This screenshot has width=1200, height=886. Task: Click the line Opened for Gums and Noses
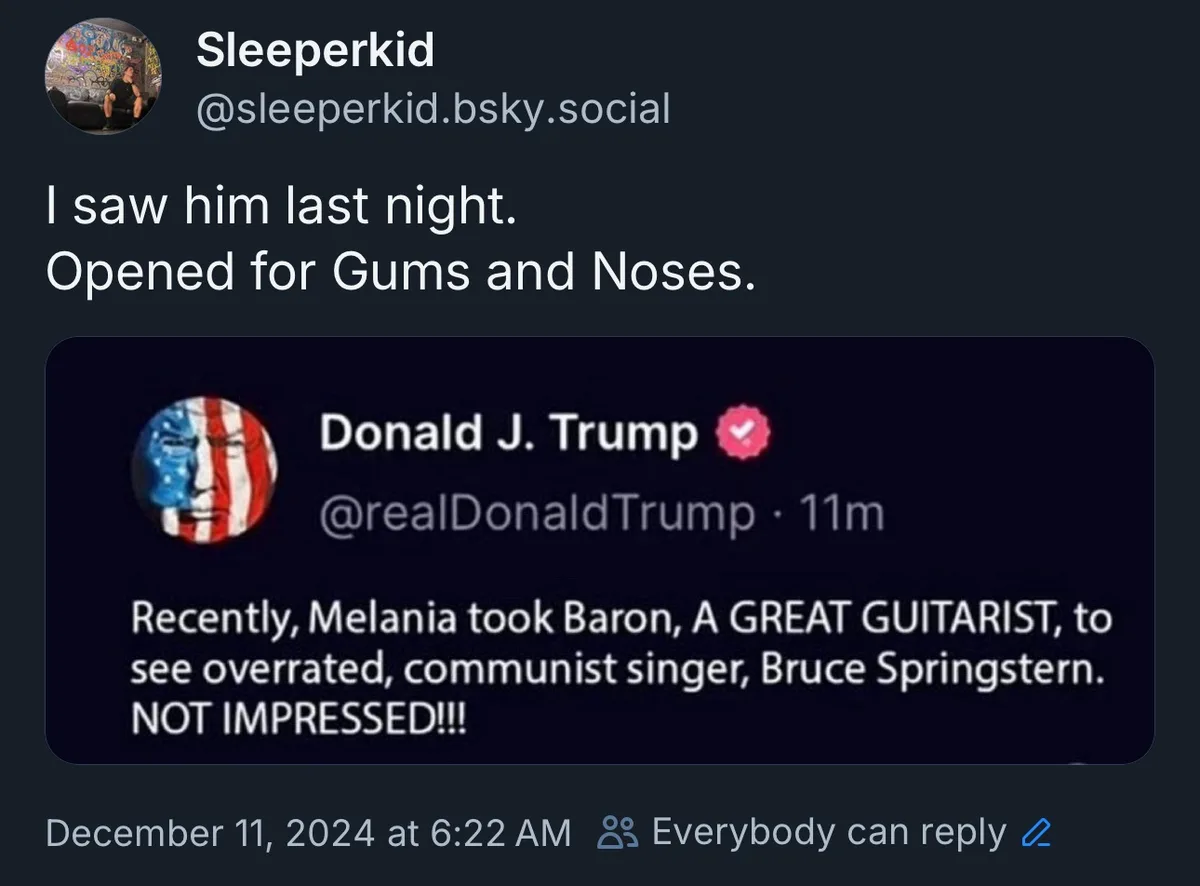coord(401,272)
